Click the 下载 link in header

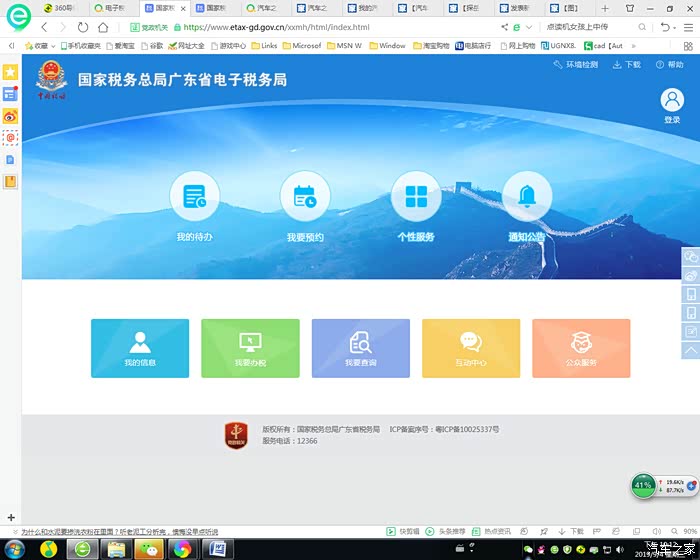pos(627,65)
